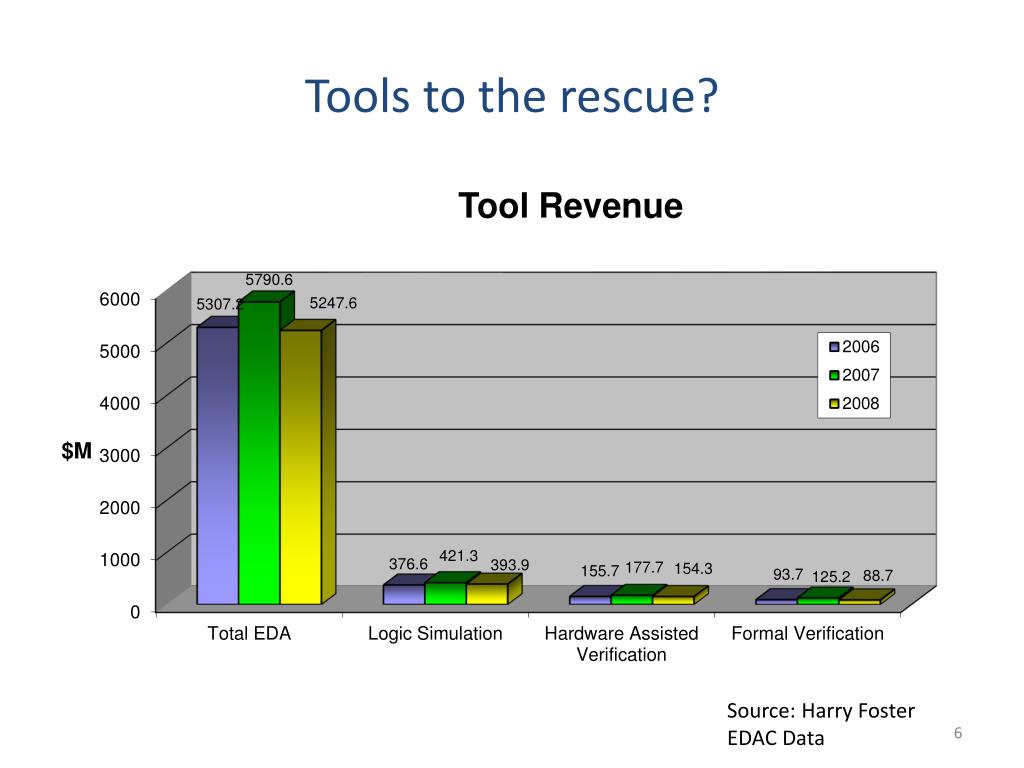
Task: Click the 88.7 data label
Action: coord(878,576)
